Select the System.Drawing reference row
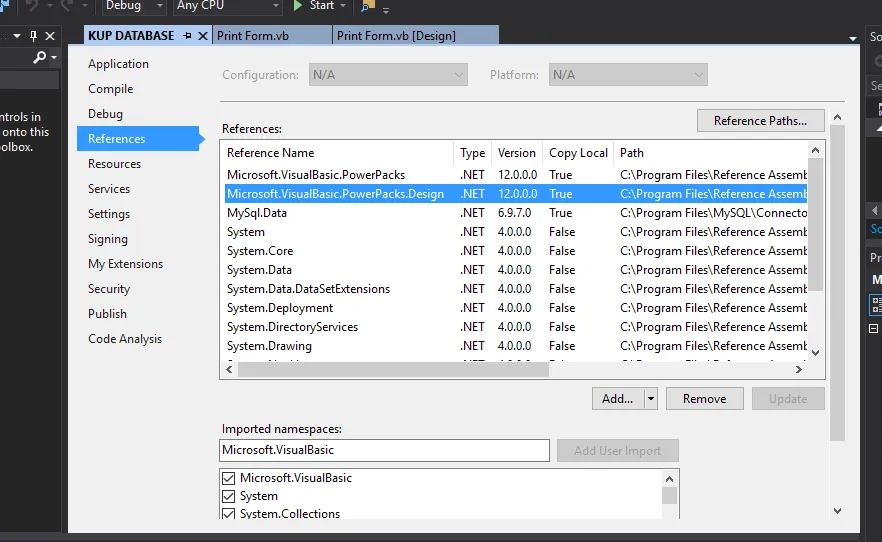 coord(516,346)
